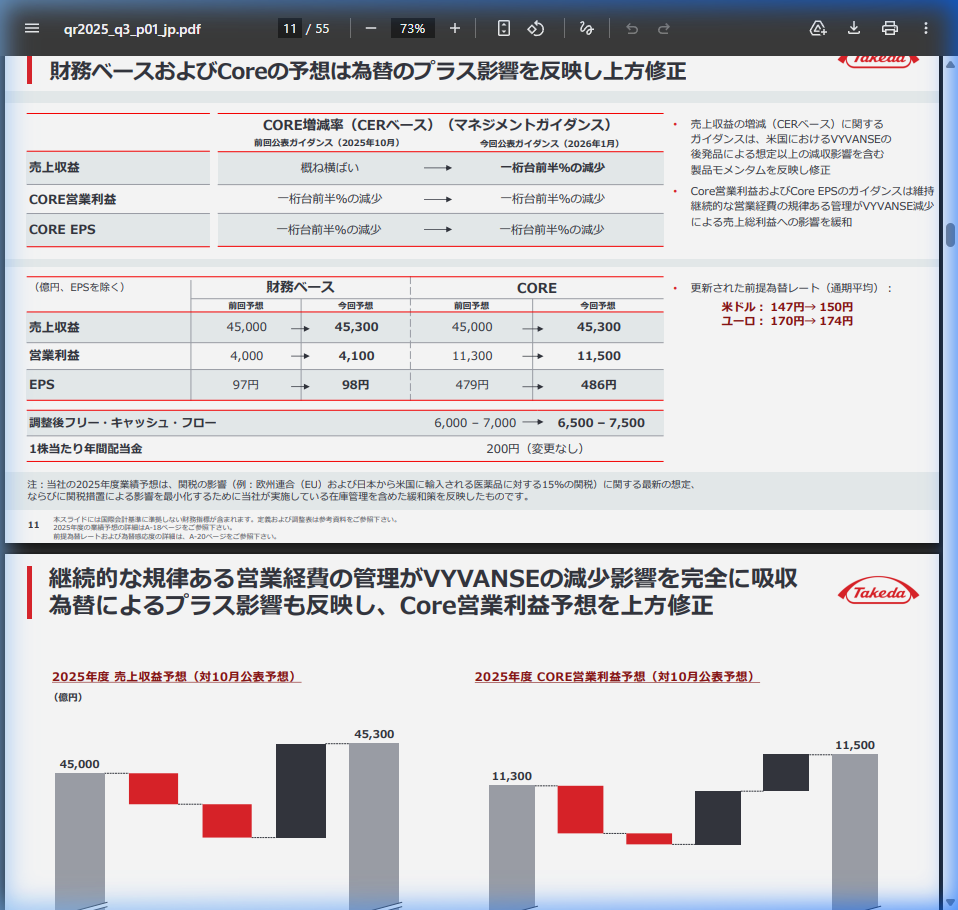The height and width of the screenshot is (910, 958).
Task: Click the '11,300' label above CORE chart bar
Action: [x=511, y=776]
